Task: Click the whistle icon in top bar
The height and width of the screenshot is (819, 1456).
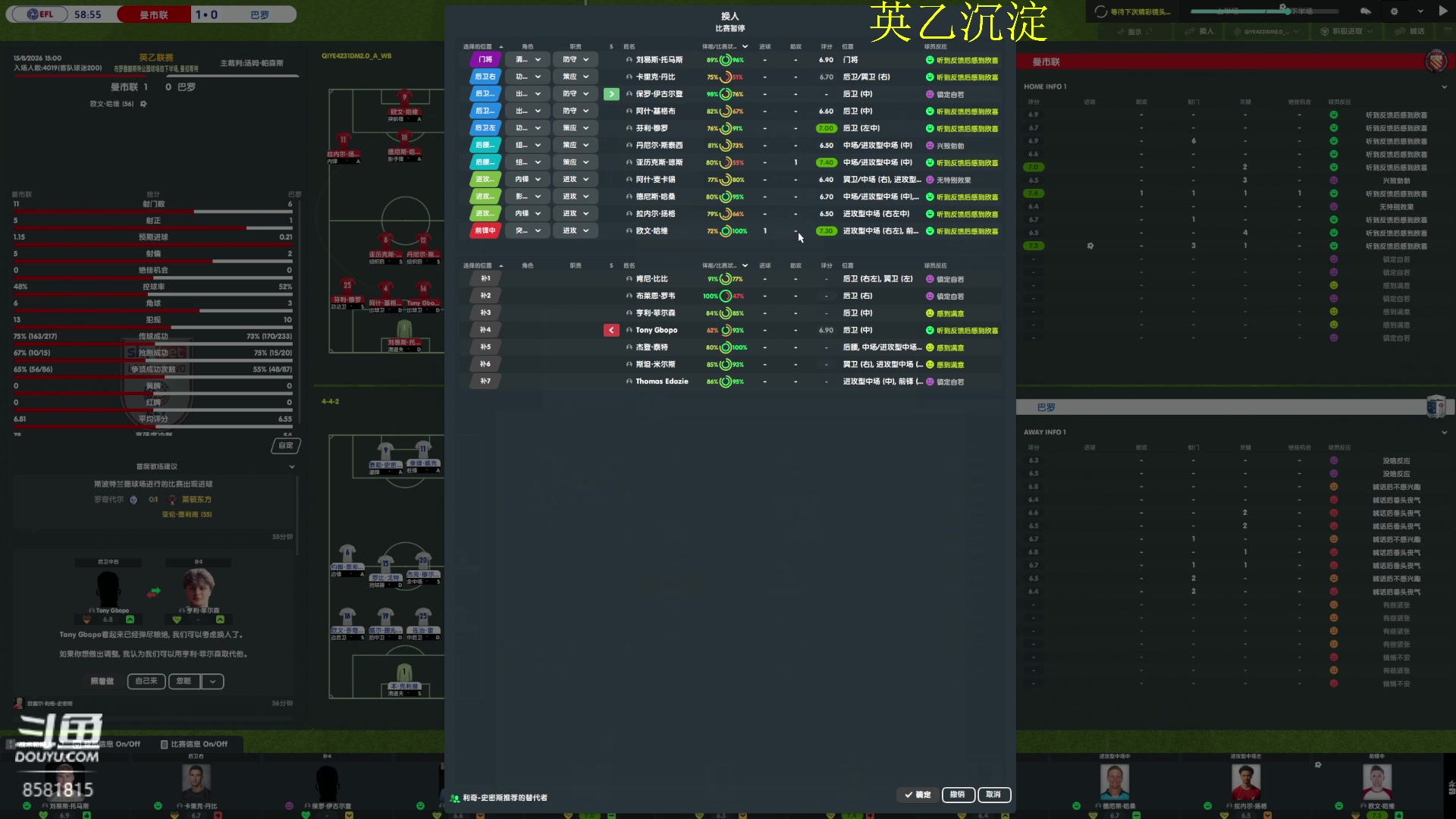Action: (1365, 11)
